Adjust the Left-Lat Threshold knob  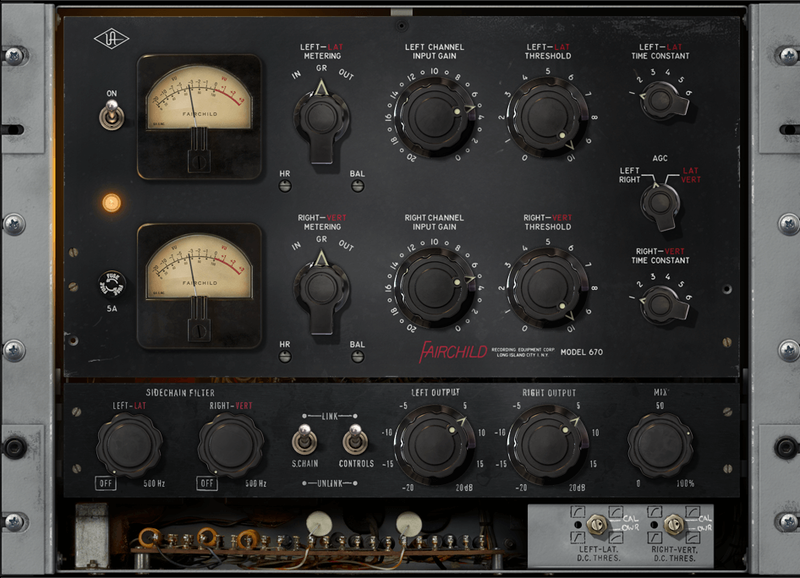(x=547, y=116)
